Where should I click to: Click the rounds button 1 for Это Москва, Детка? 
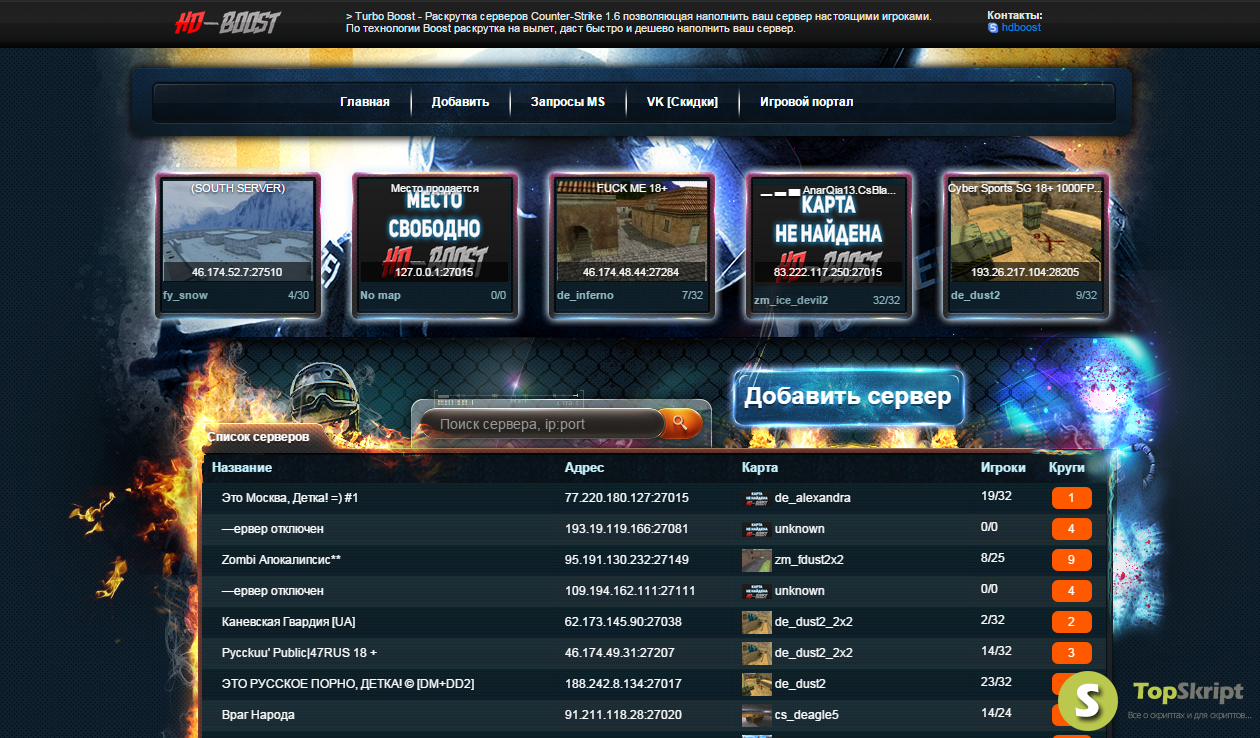point(1071,498)
